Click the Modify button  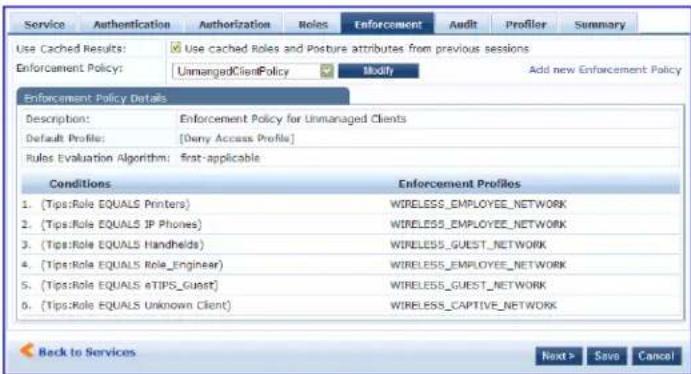tap(378, 71)
